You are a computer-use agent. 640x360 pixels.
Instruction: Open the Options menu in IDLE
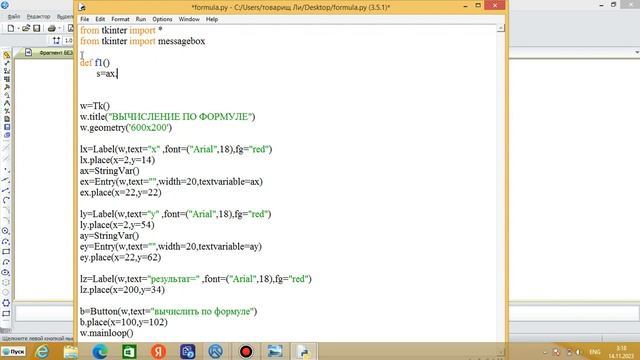pyautogui.click(x=162, y=19)
